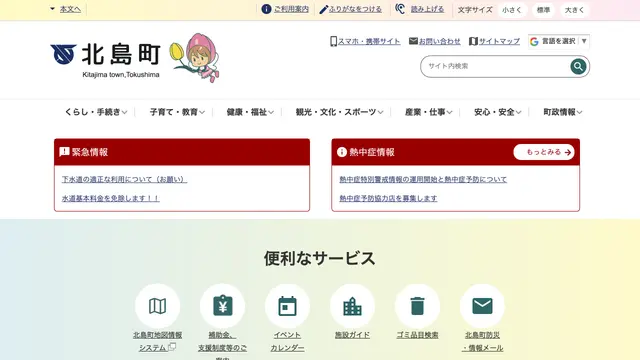
Task: Expand the 産業・仕事 menu
Action: tap(429, 112)
